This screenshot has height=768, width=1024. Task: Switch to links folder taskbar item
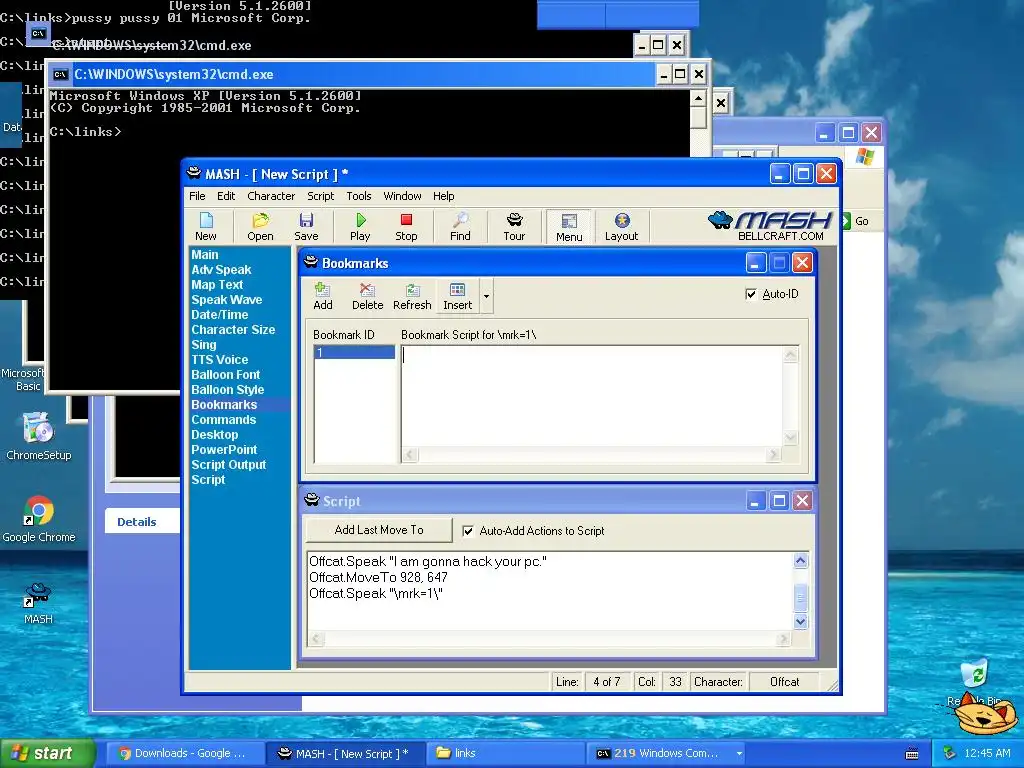click(506, 754)
